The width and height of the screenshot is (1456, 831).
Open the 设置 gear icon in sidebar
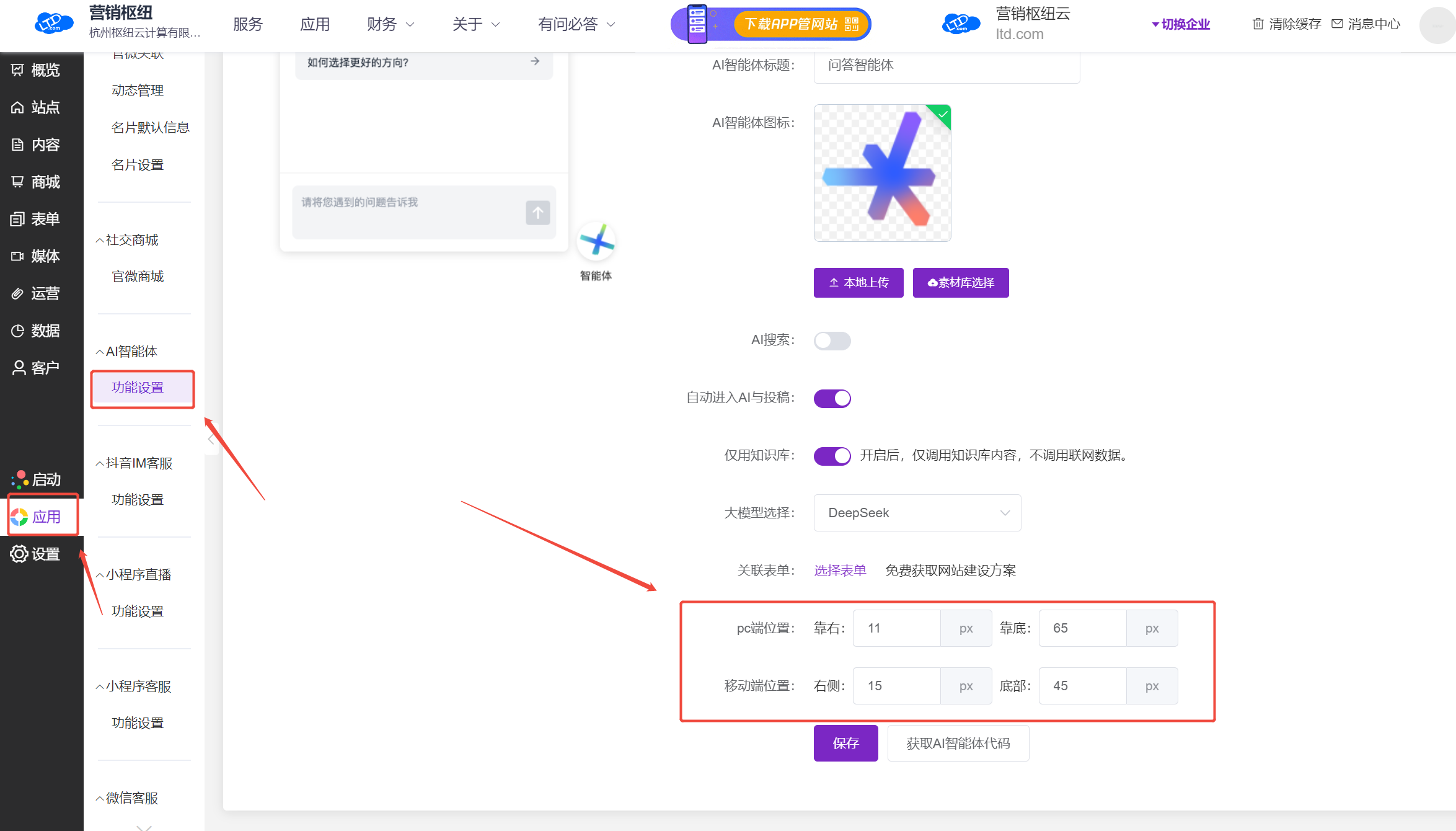19,554
